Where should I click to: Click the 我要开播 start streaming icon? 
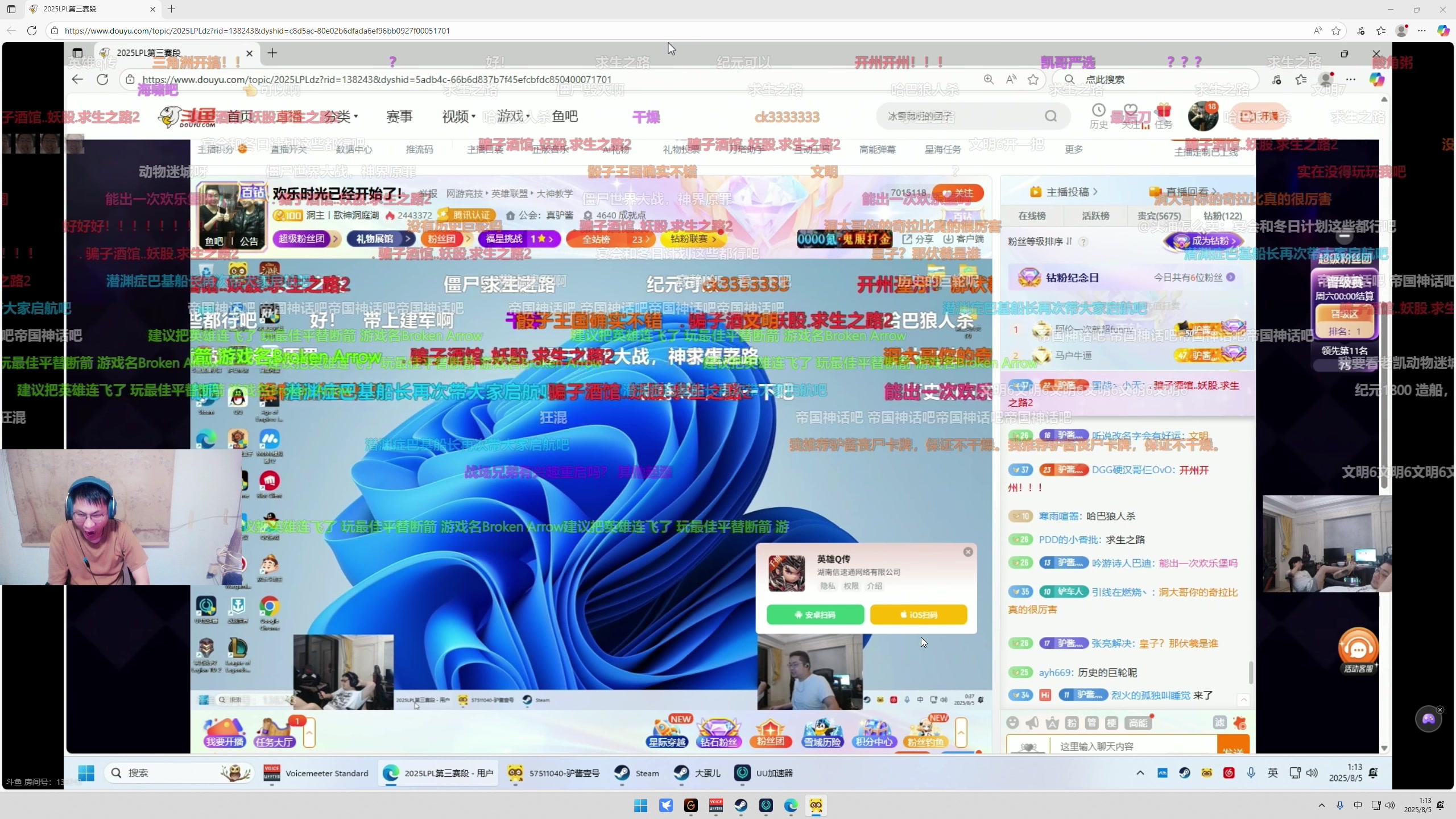[x=225, y=733]
